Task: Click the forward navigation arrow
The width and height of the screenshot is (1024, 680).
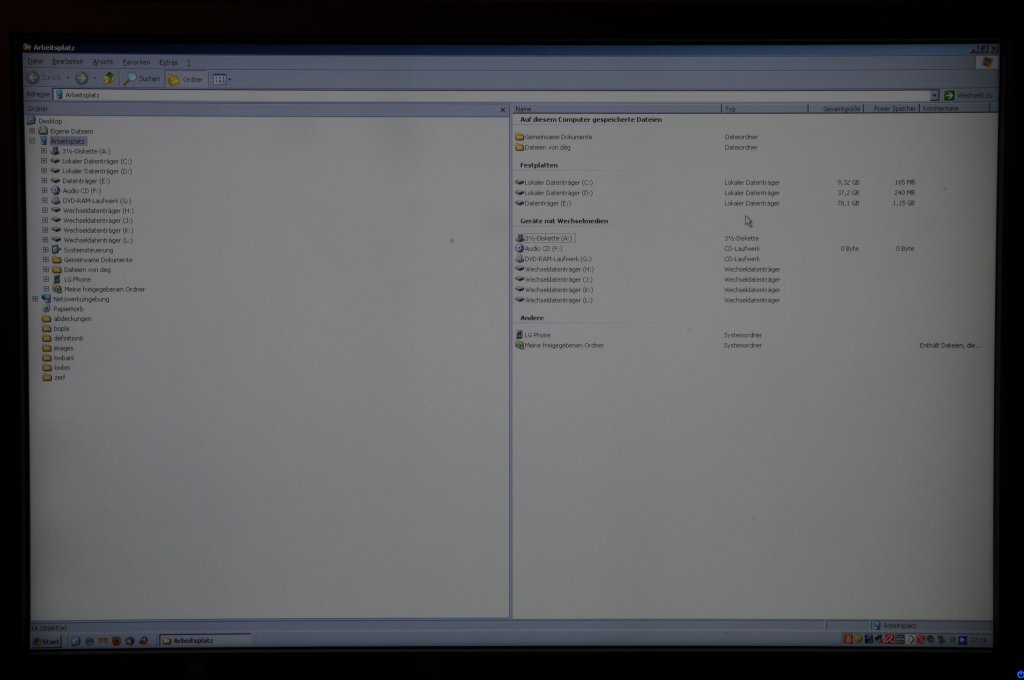Action: 82,78
